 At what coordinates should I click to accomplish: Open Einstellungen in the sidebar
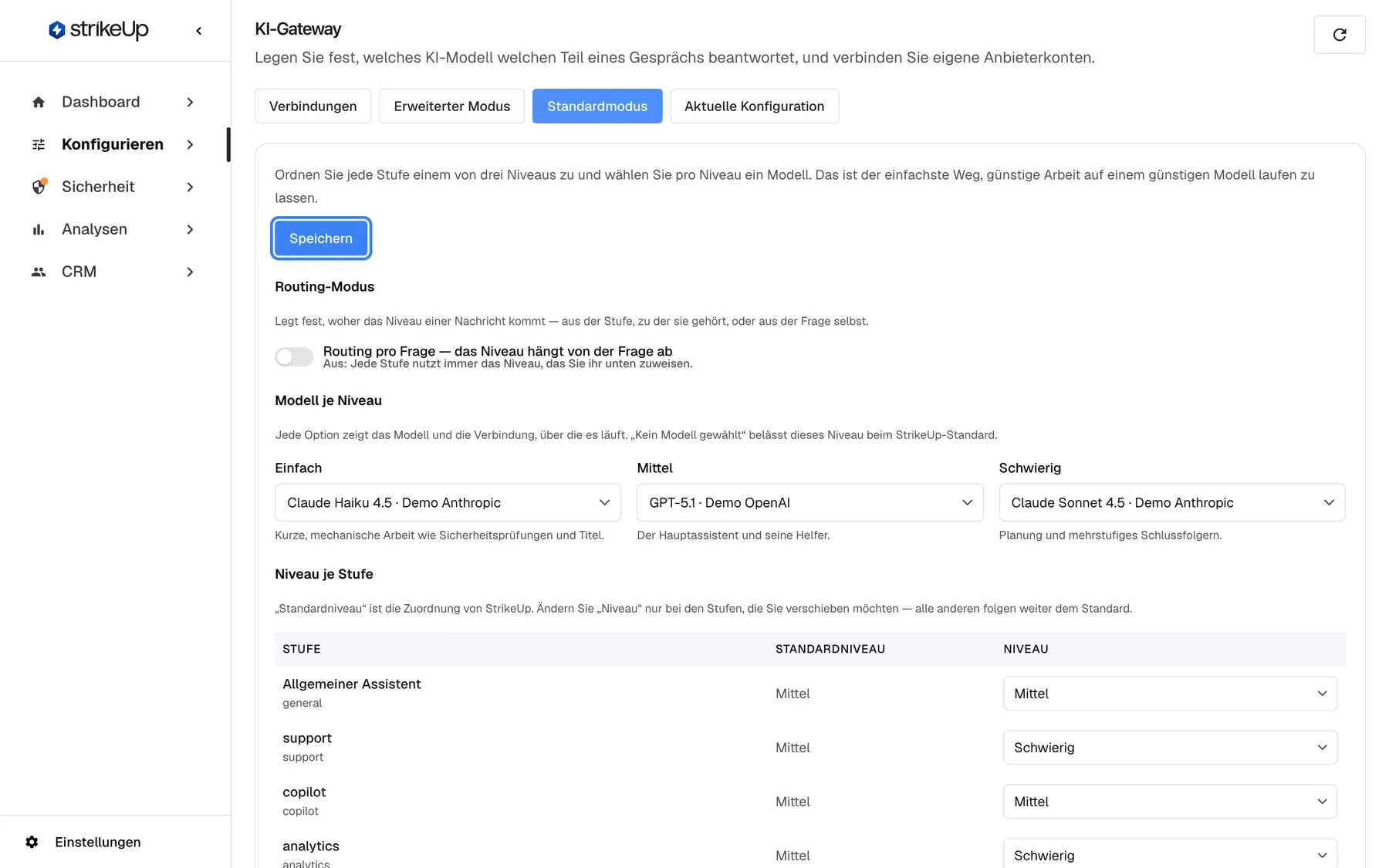tap(98, 842)
